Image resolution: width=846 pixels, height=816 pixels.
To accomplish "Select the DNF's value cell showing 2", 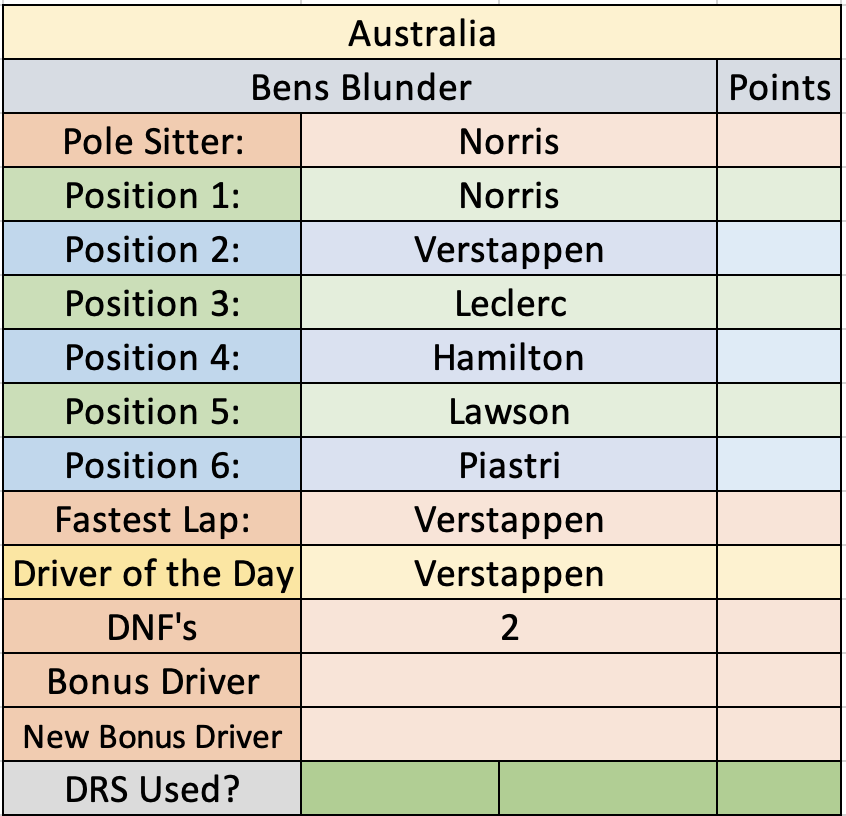I will [509, 626].
